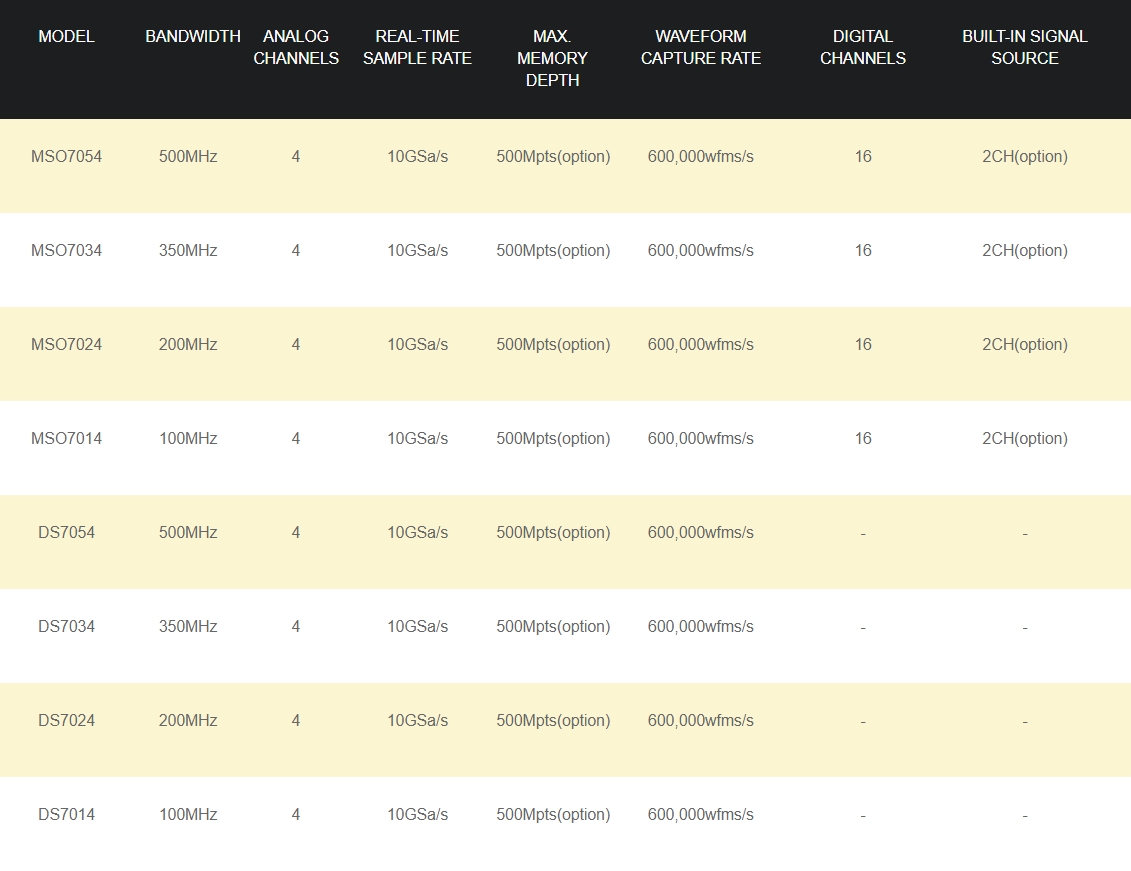Click the DS7014 model name
Image resolution: width=1131 pixels, height=871 pixels.
point(66,814)
